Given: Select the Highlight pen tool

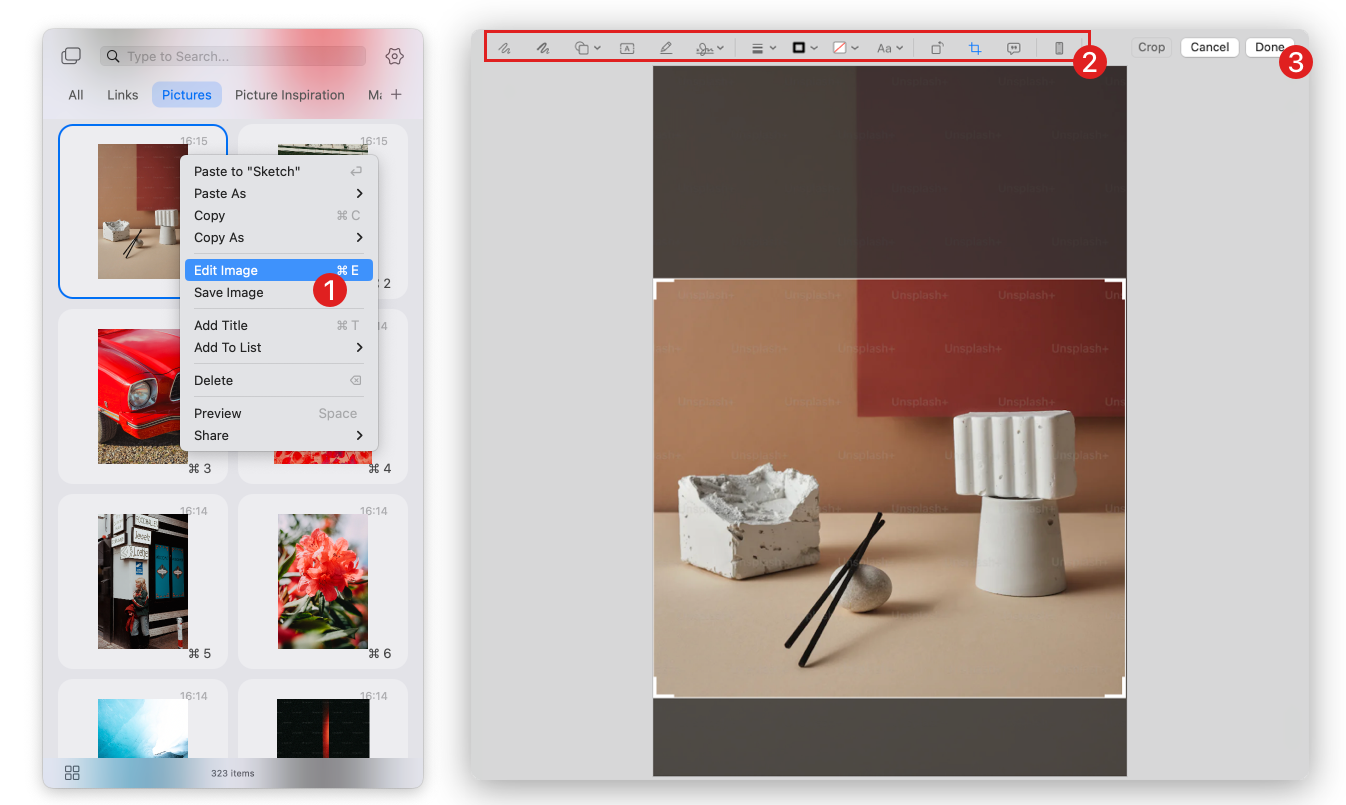Looking at the screenshot, I should [x=666, y=47].
